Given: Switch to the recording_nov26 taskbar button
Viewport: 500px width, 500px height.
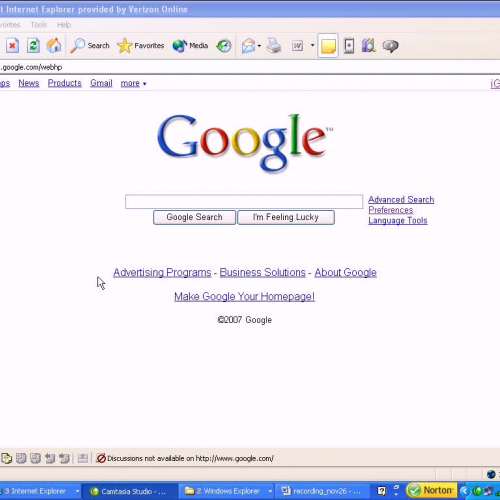Looking at the screenshot, I should pyautogui.click(x=322, y=491).
